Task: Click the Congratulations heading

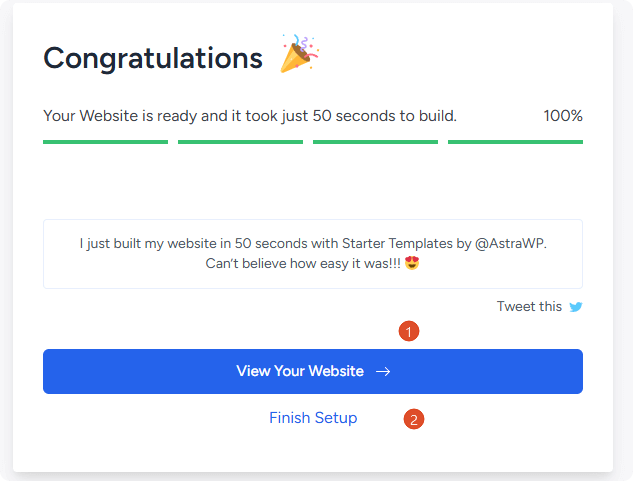Action: [153, 58]
